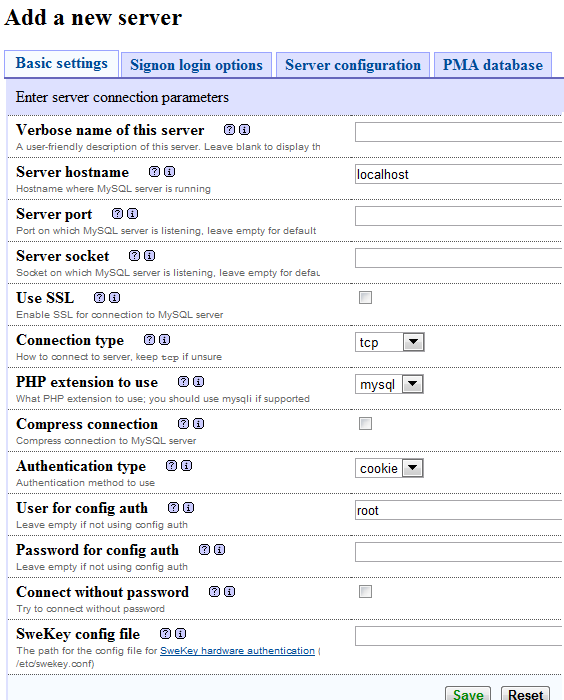
Task: Tick the Compress connection checkbox
Action: click(365, 424)
